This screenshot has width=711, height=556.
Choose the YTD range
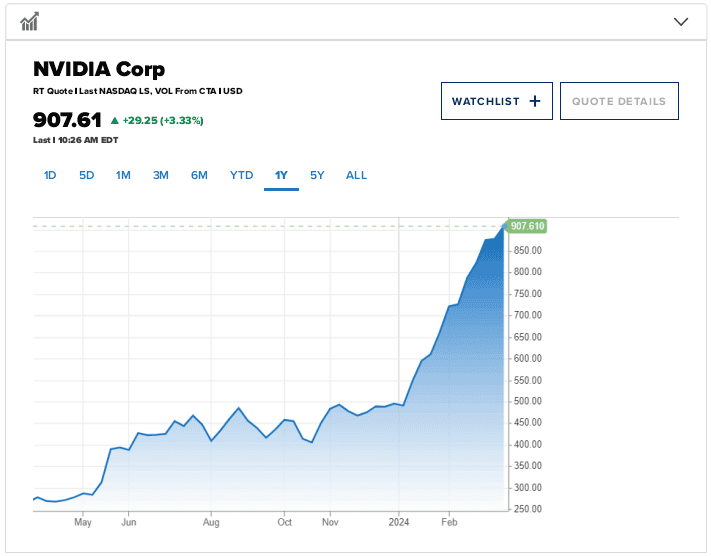241,176
